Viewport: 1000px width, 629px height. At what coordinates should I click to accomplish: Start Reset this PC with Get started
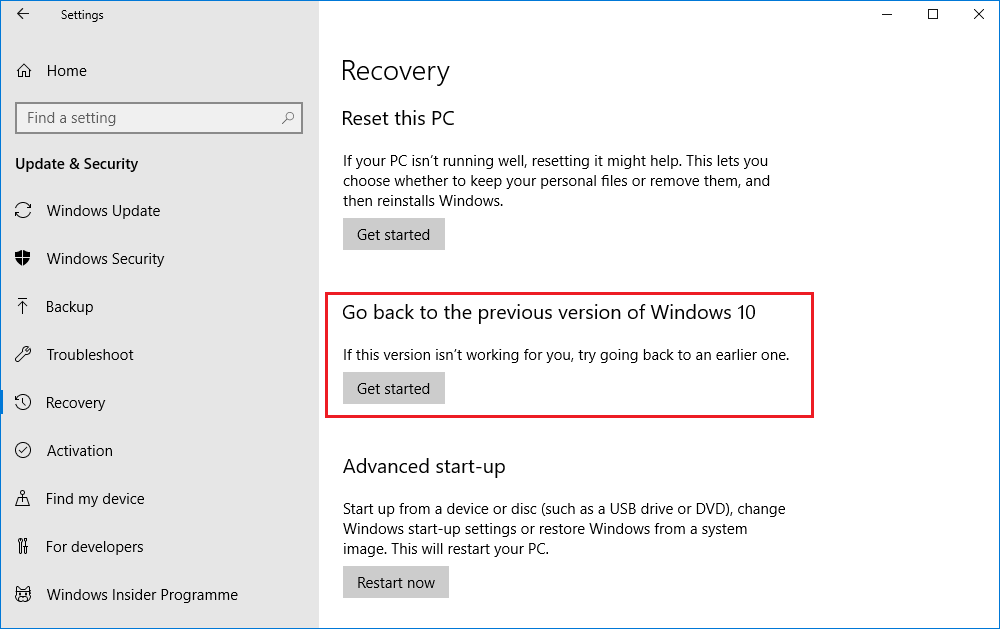tap(393, 234)
